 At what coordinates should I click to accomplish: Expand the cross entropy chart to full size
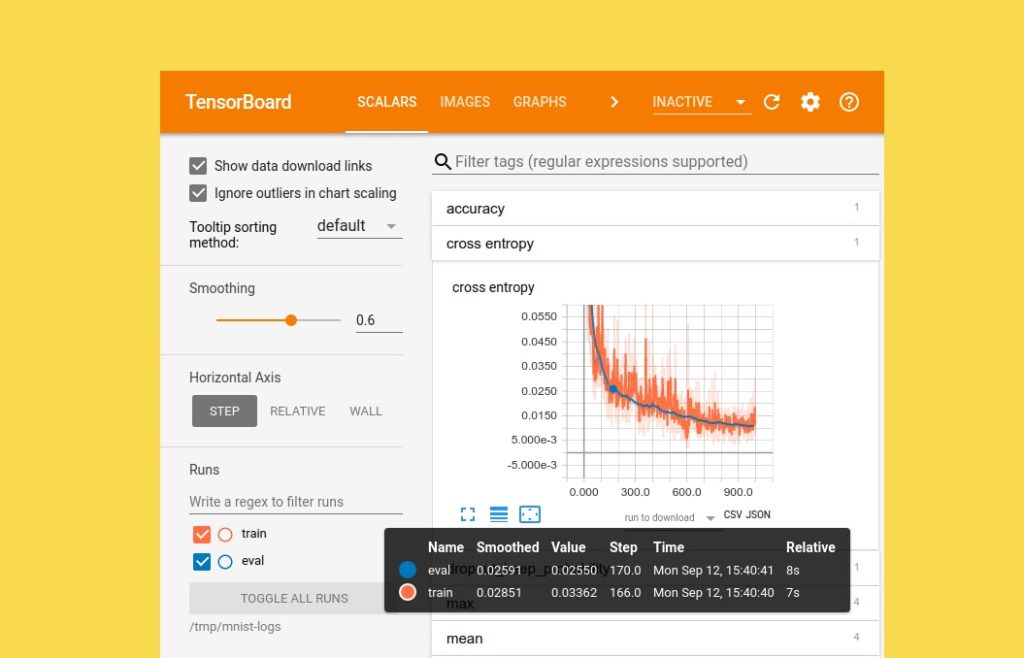coord(468,514)
